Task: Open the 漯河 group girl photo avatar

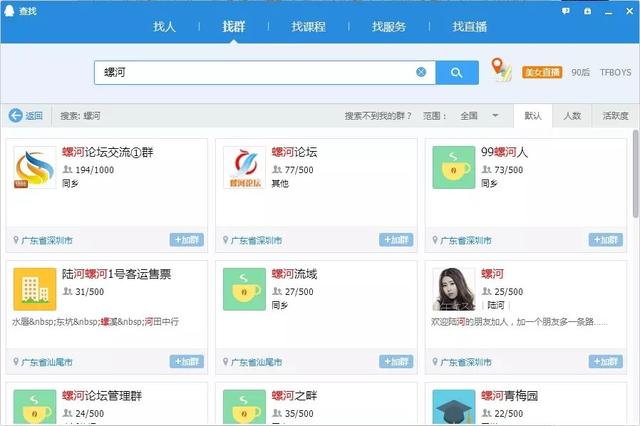Action: pos(454,289)
